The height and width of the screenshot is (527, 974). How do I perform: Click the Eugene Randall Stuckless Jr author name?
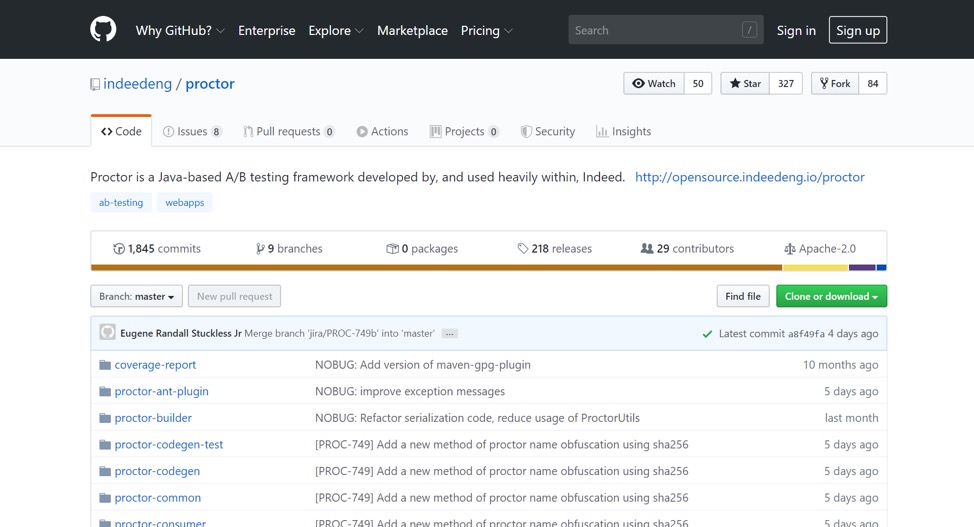181,334
